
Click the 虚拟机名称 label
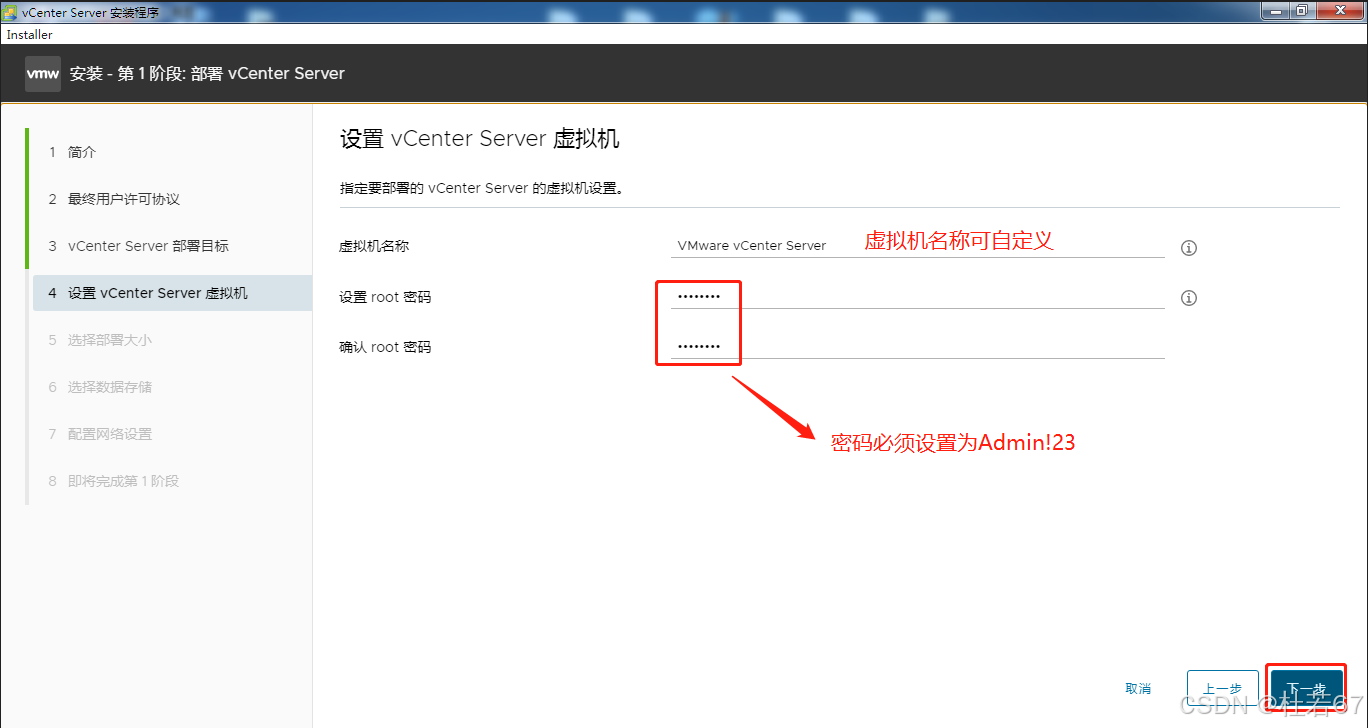tap(374, 246)
